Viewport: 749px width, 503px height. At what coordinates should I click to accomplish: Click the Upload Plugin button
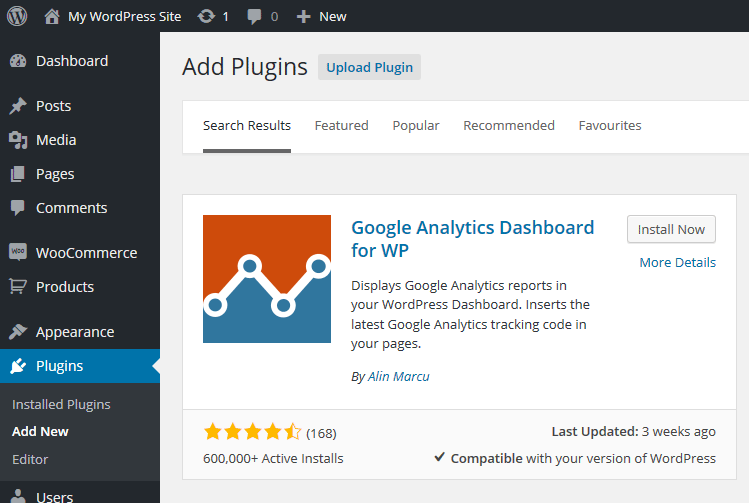[x=369, y=67]
